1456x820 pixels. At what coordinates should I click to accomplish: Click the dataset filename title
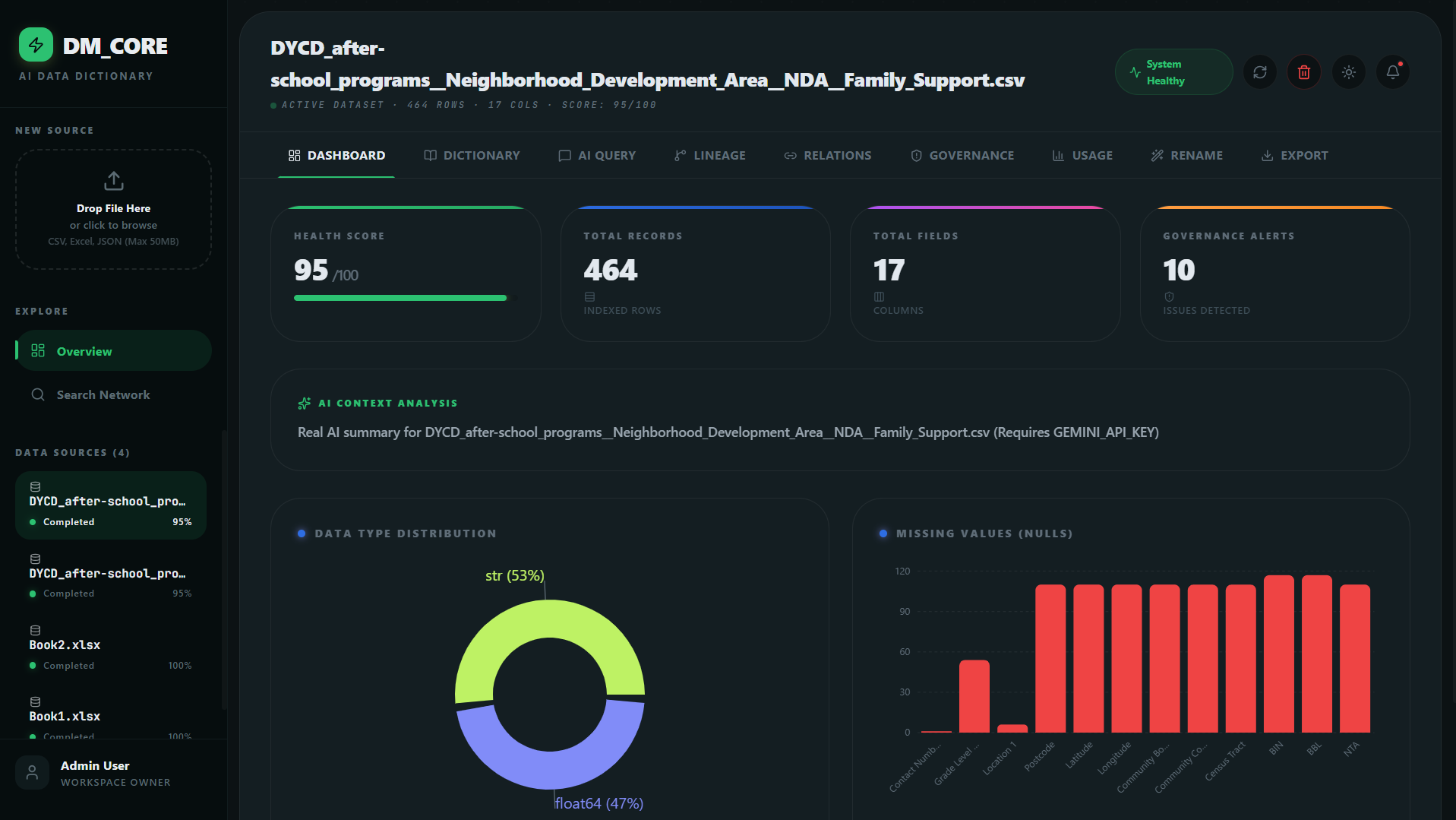tap(648, 64)
